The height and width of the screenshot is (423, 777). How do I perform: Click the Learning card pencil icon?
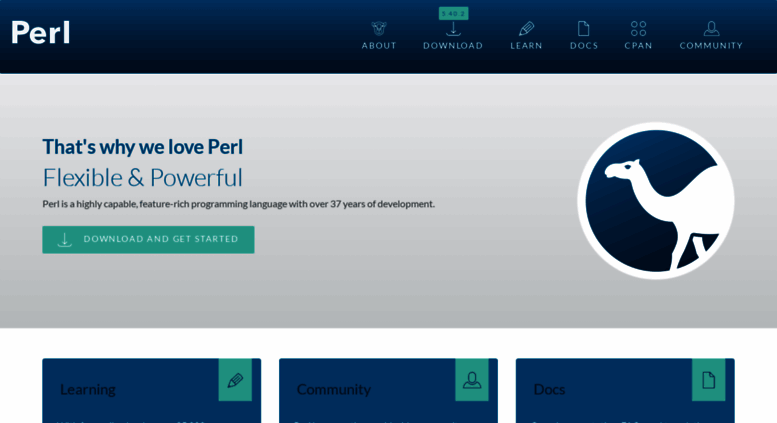click(x=235, y=380)
